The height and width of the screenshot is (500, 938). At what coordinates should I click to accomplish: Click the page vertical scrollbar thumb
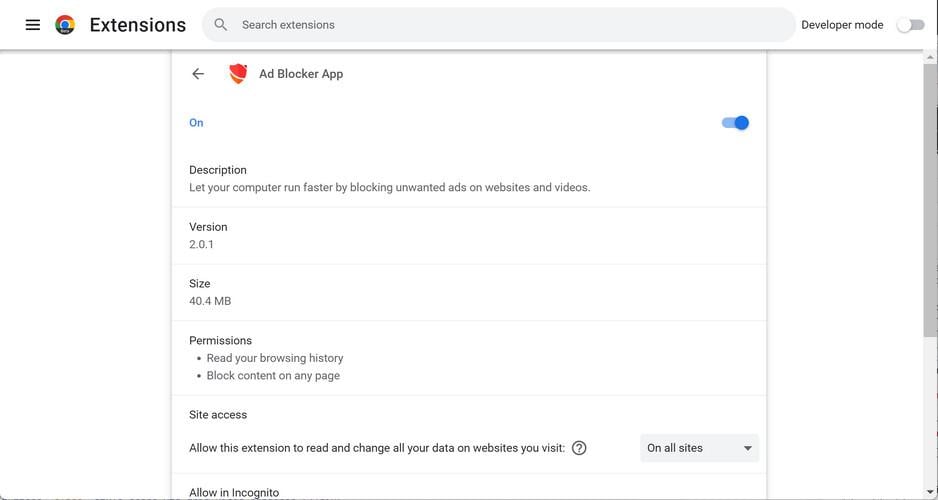click(x=930, y=200)
